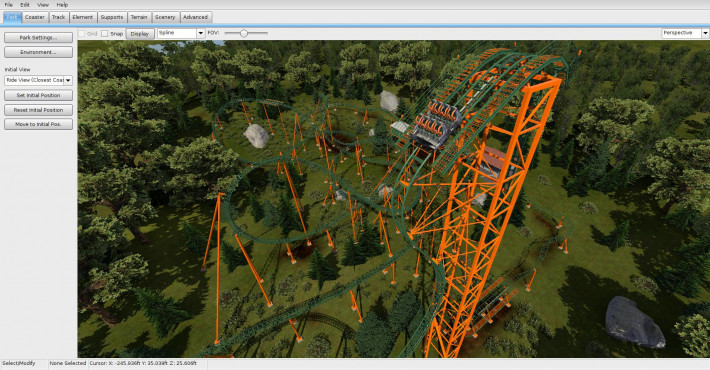Open the Spline display mode dropdown
710x370 pixels.
(x=181, y=33)
